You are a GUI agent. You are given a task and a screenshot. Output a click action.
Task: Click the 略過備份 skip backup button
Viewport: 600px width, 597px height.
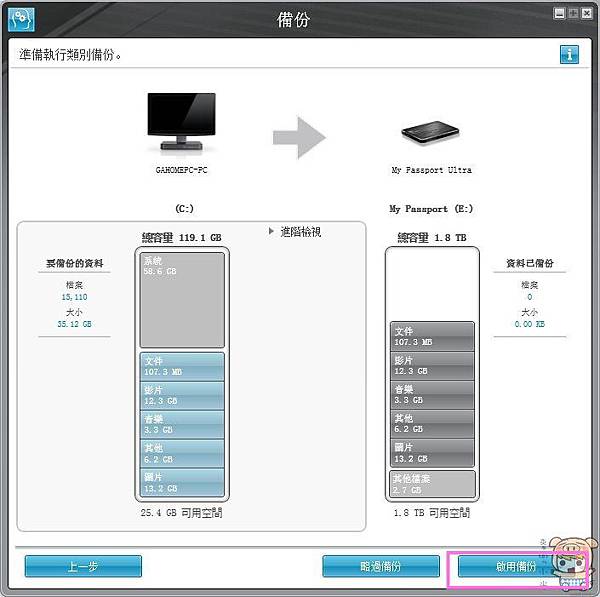coord(381,566)
